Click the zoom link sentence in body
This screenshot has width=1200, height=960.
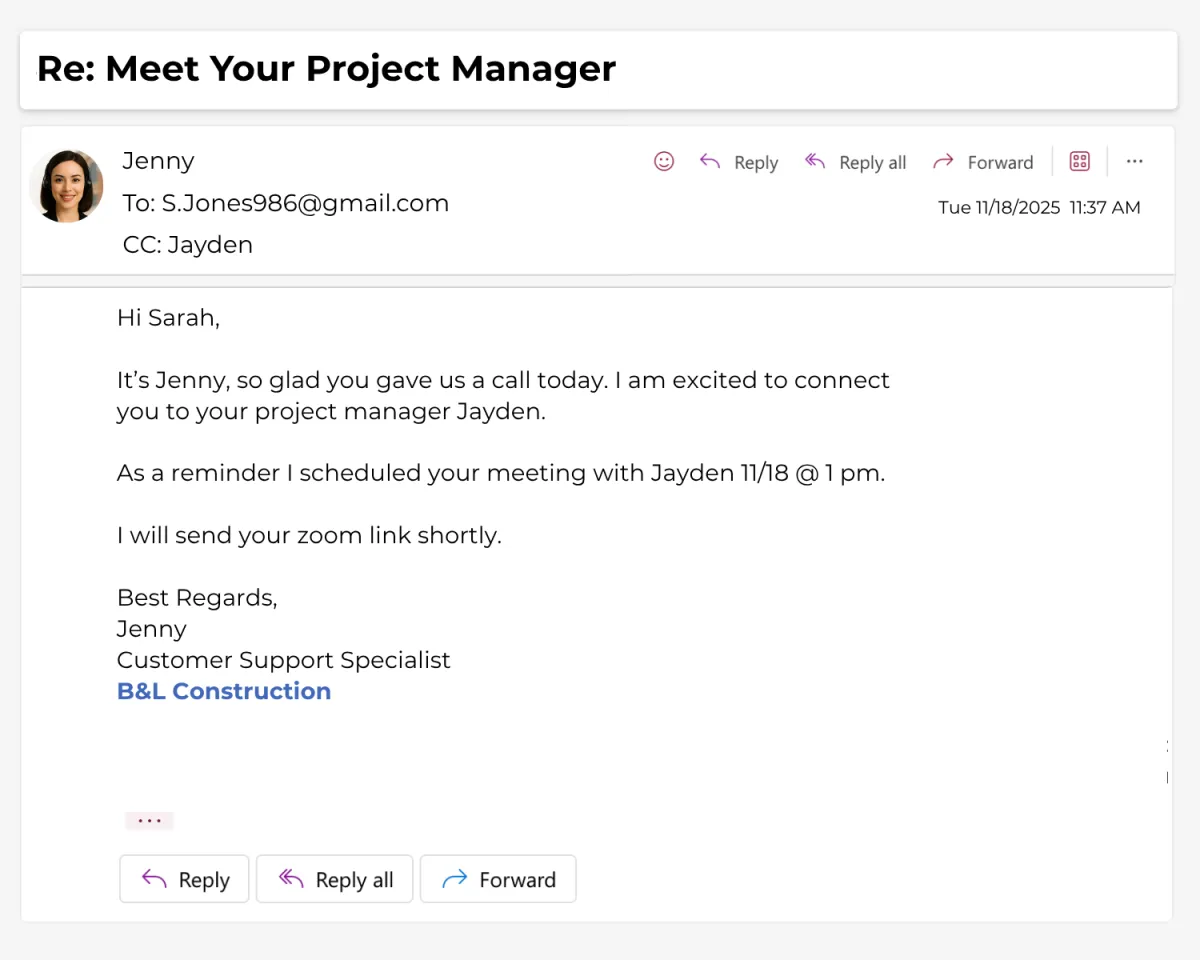coord(309,535)
